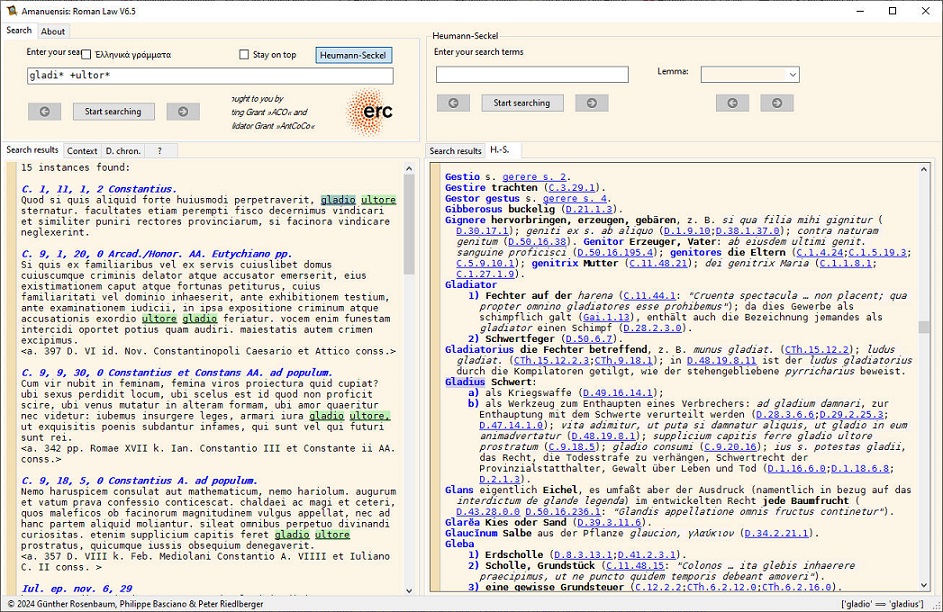Minimize the Amanuensis window
This screenshot has height=612, width=943.
coord(860,11)
